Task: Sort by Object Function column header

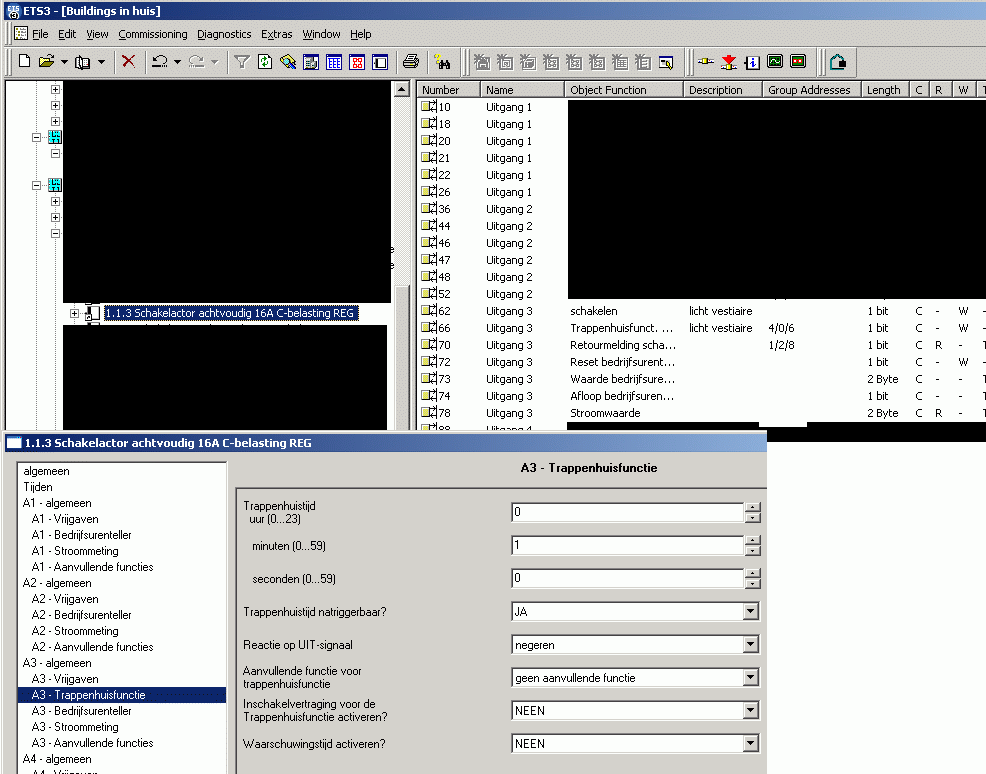Action: (623, 90)
